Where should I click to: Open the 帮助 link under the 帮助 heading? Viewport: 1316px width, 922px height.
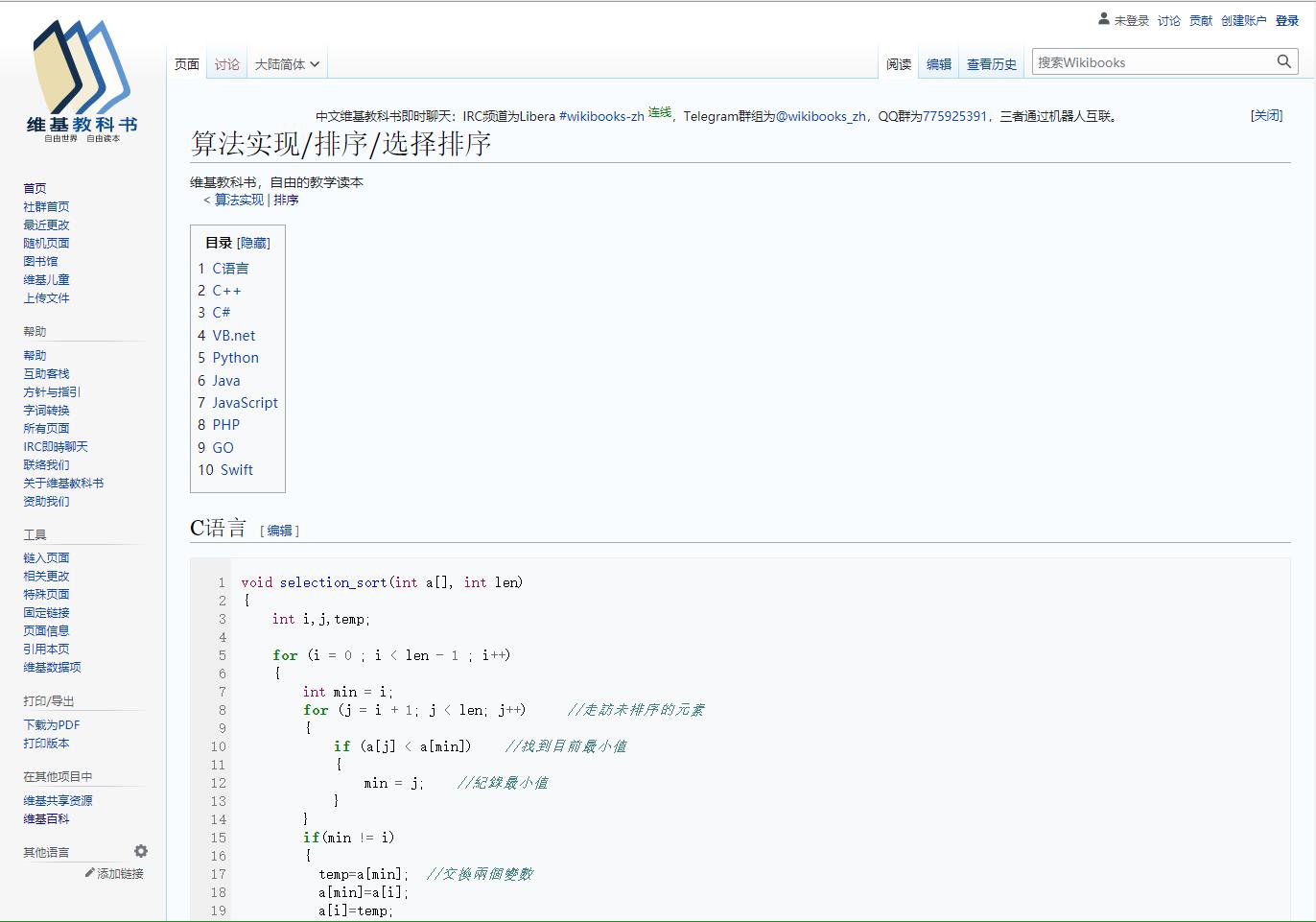pyautogui.click(x=35, y=355)
